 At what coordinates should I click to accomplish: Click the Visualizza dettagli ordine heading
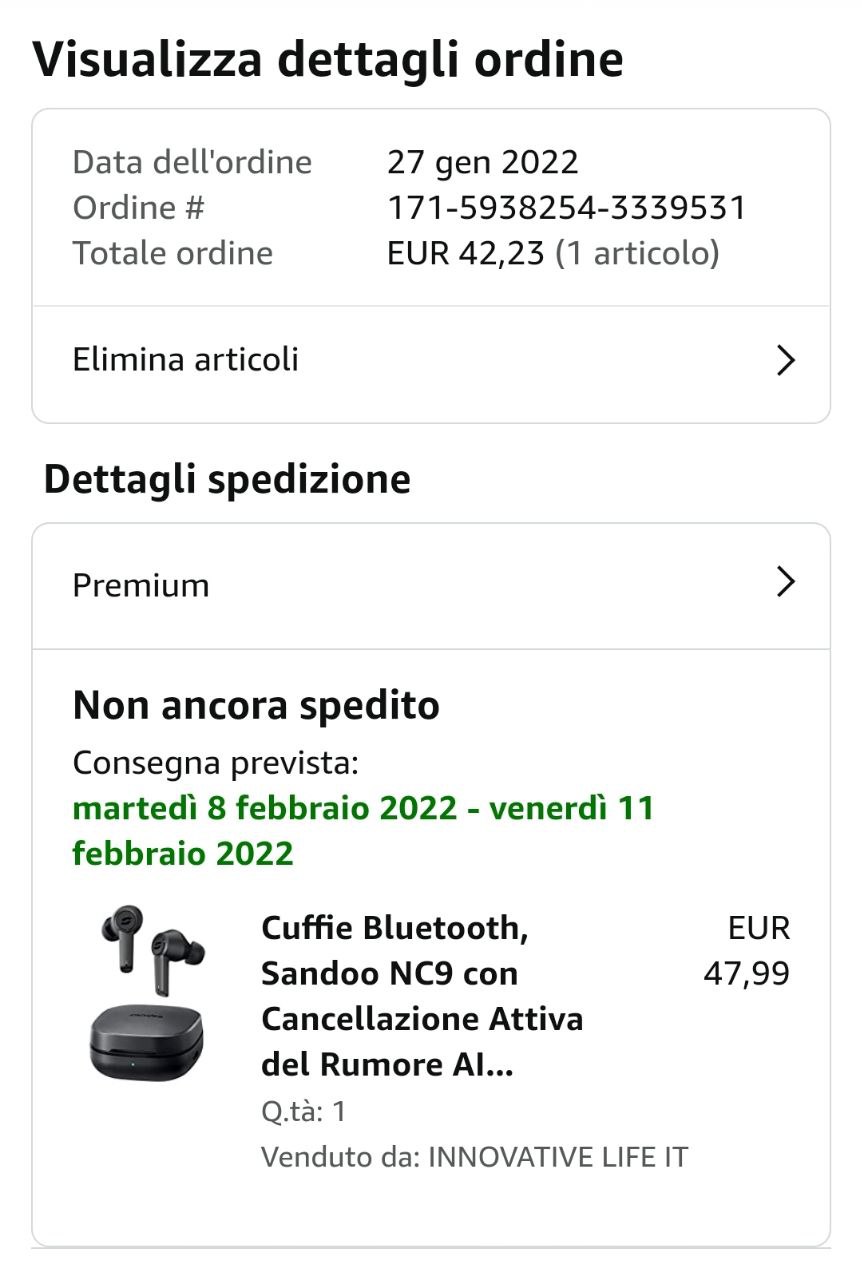[328, 60]
